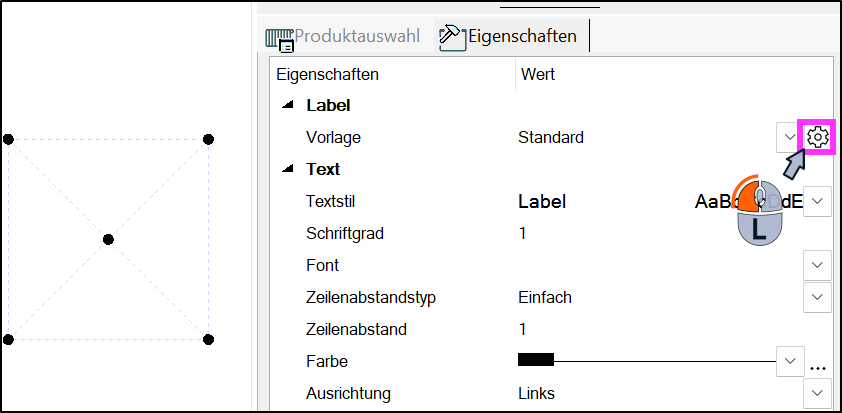
Task: Click the Produktauswahl tab icon
Action: (280, 38)
